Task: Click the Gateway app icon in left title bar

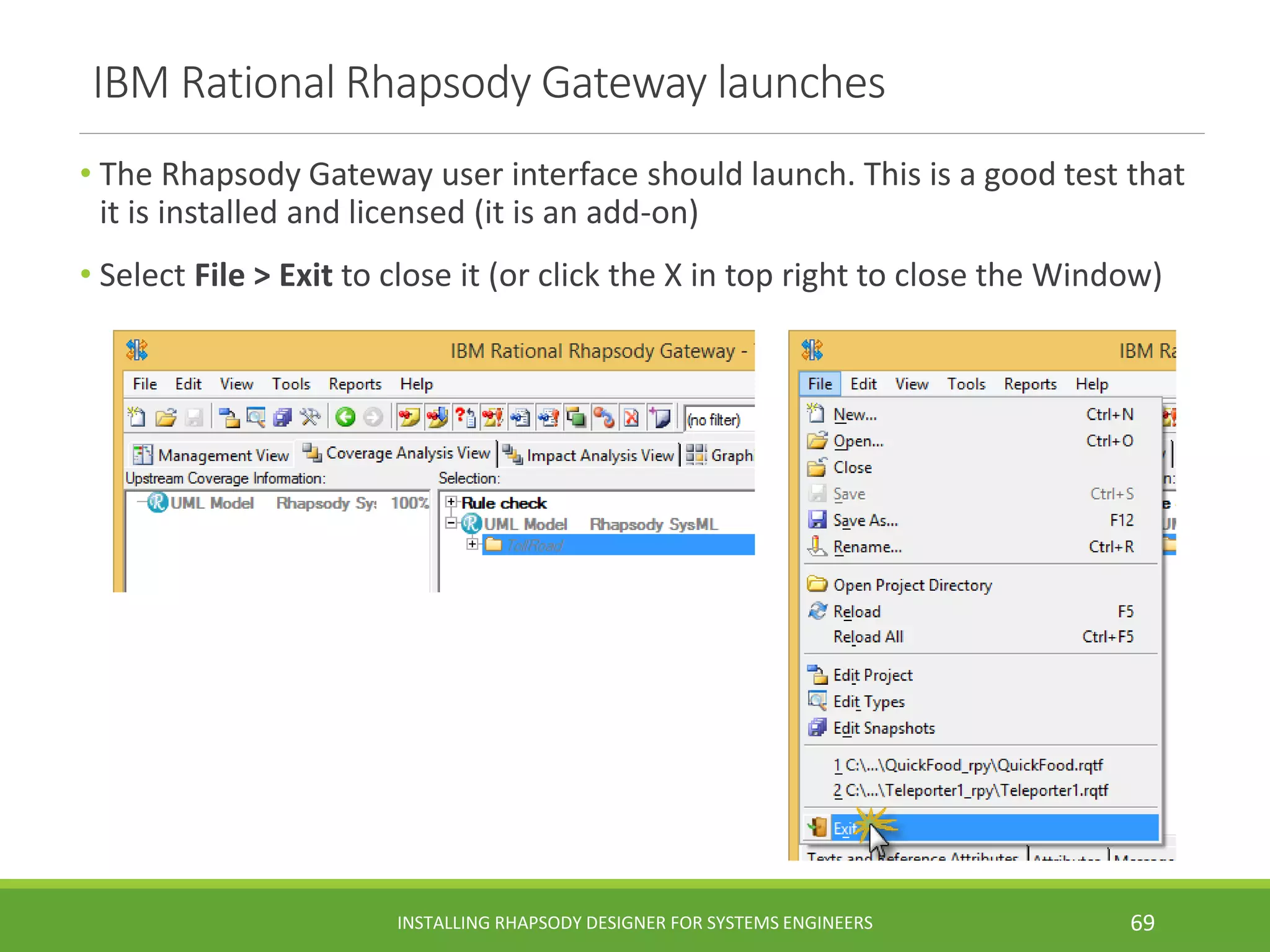Action: (137, 350)
